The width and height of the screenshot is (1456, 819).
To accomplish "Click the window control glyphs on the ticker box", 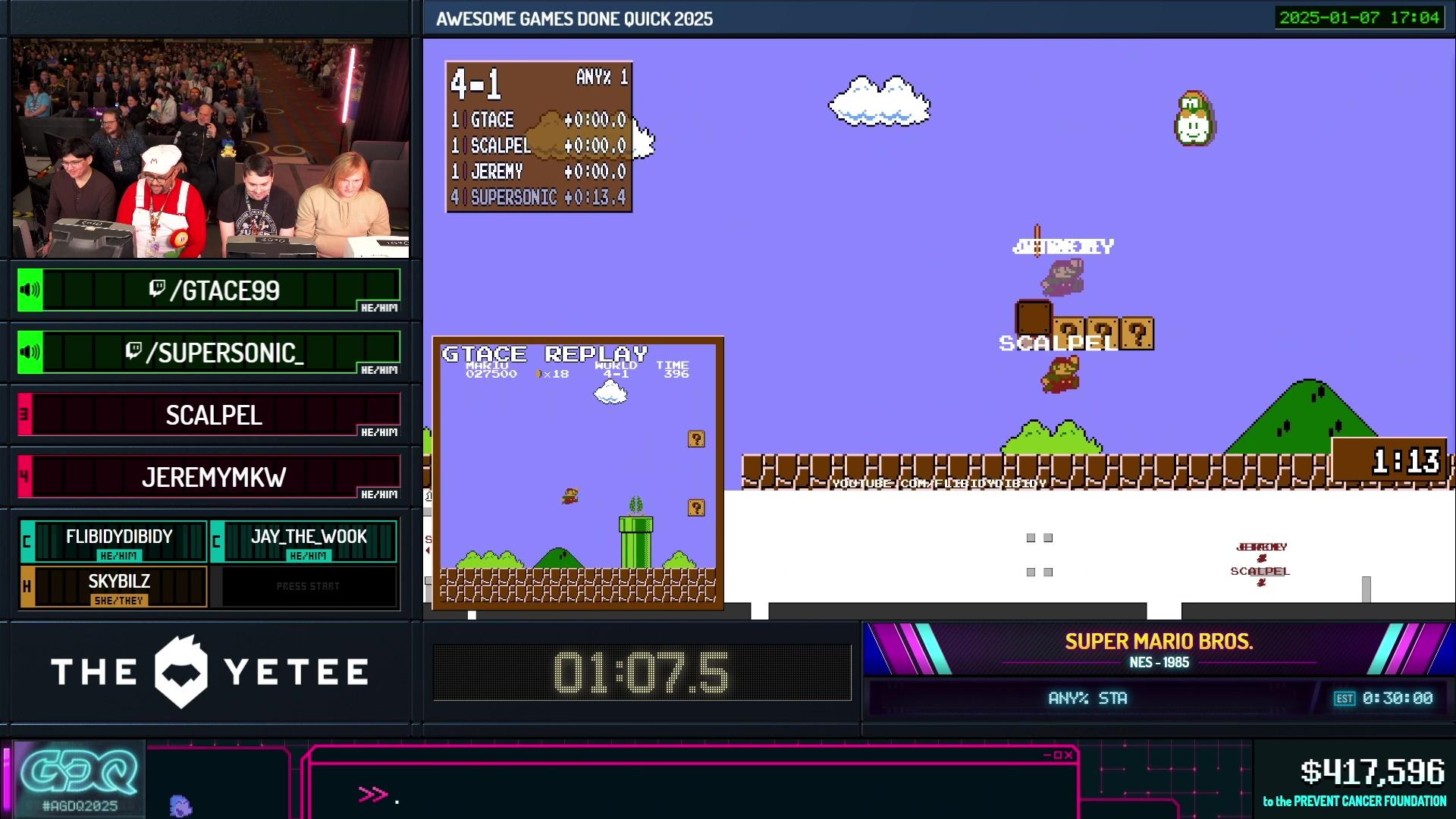I will 1058,755.
